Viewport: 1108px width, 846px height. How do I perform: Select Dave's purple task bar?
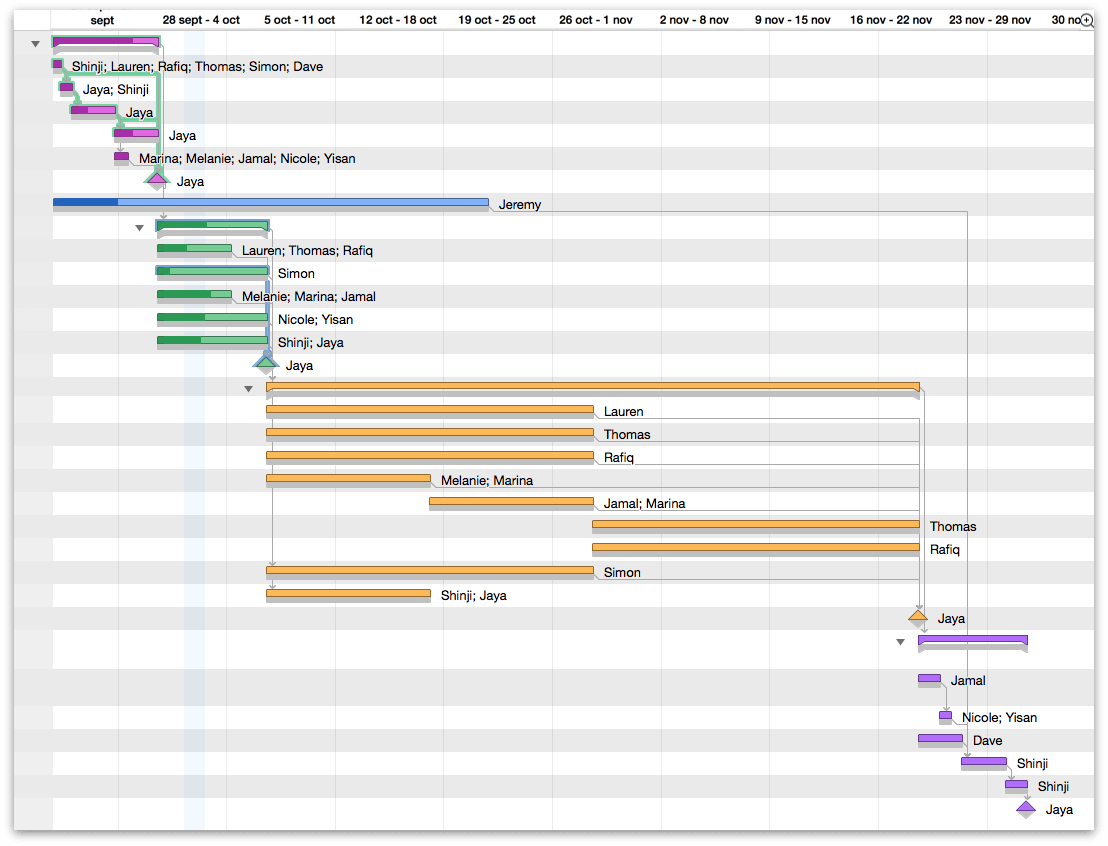(x=940, y=740)
